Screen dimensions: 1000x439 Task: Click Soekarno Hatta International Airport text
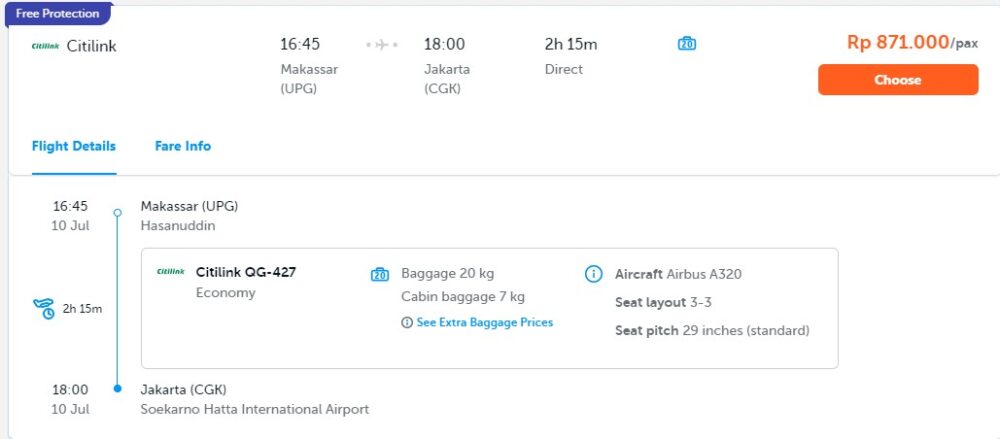255,409
